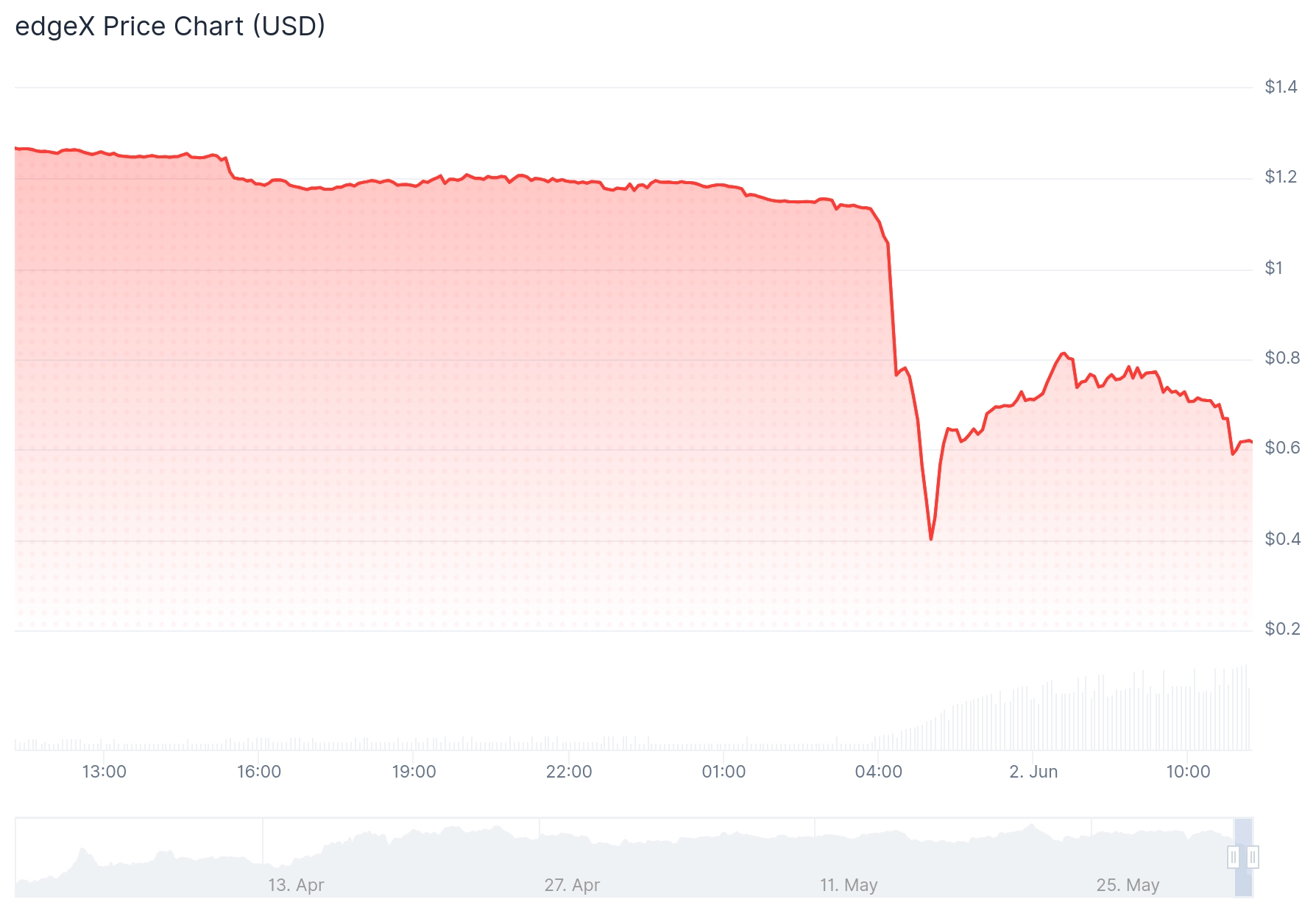Click the 16:00 time axis label
1316x919 pixels.
pyautogui.click(x=259, y=772)
